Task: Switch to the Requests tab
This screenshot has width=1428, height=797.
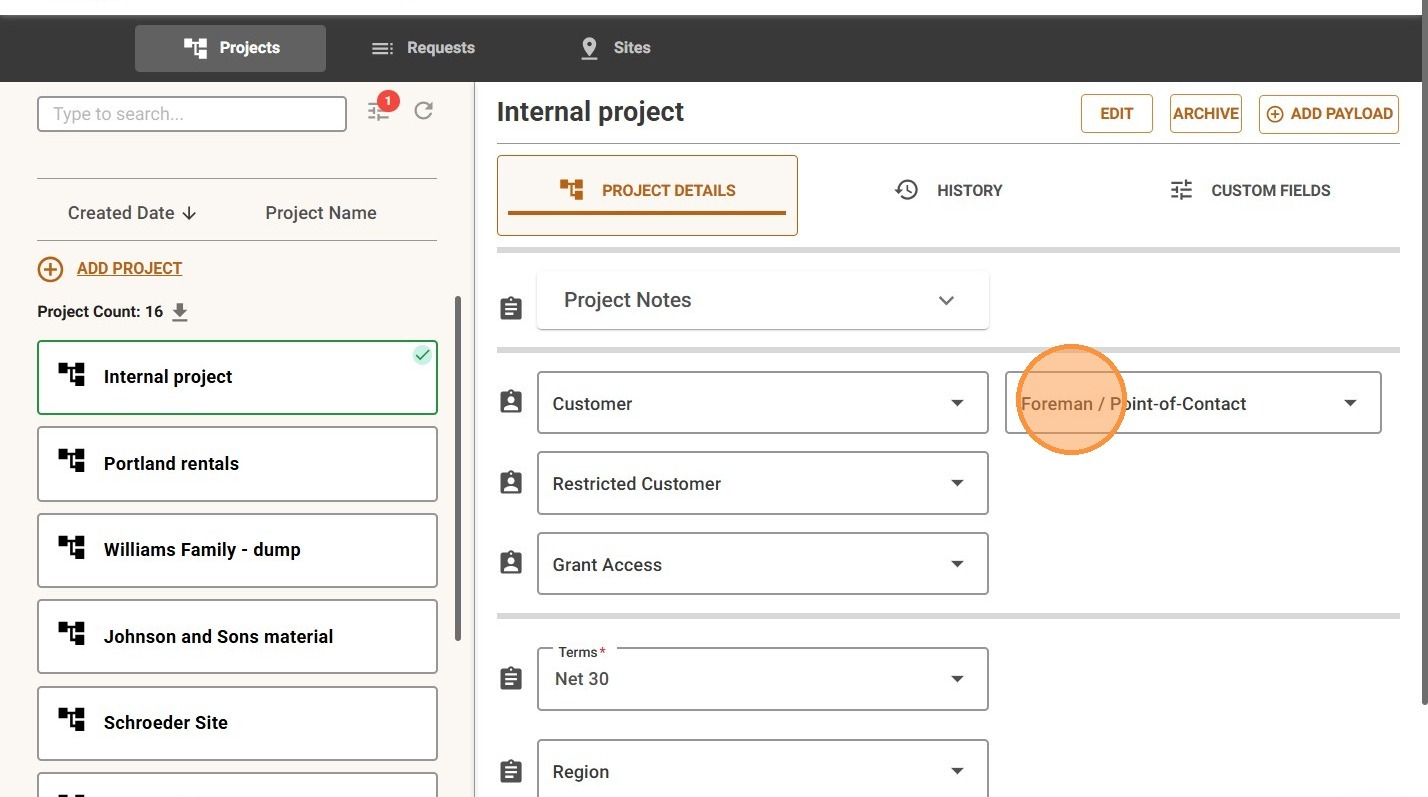Action: point(423,48)
